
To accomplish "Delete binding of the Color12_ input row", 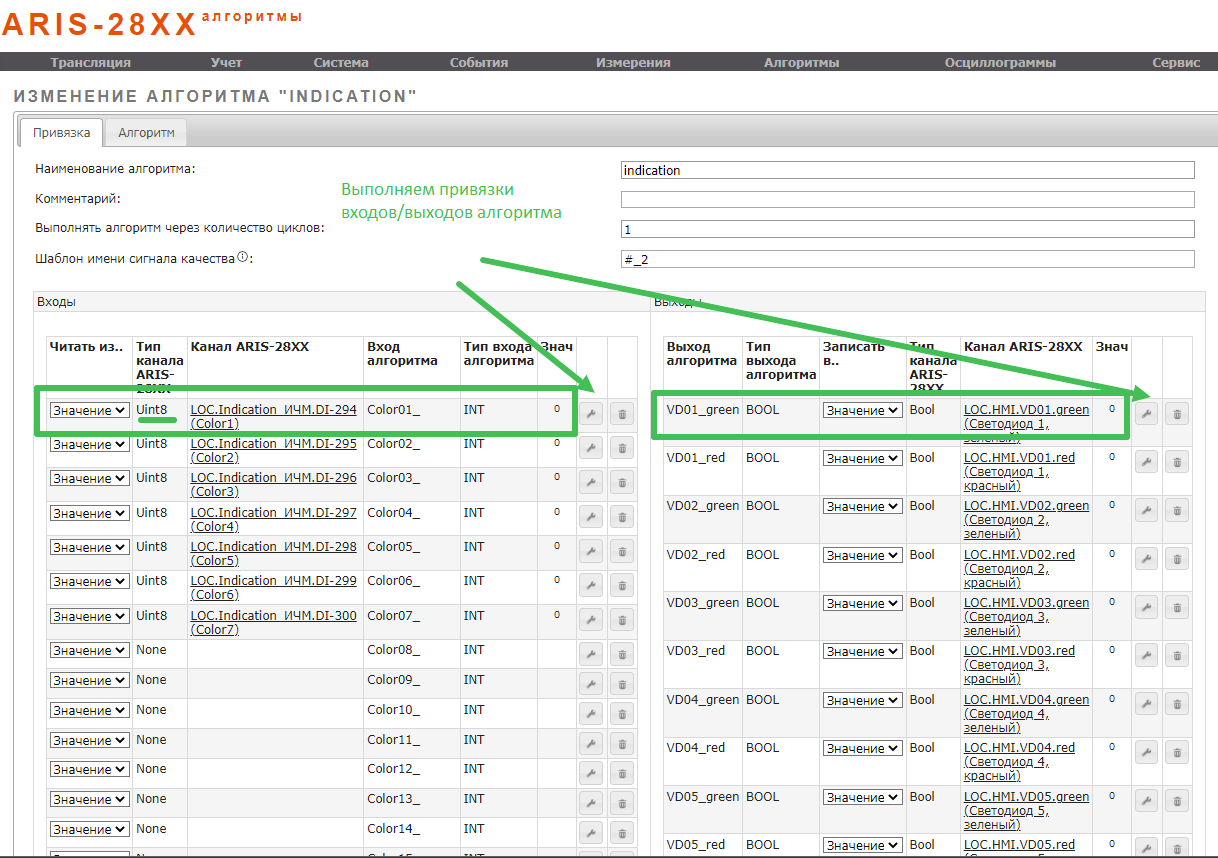I will [622, 773].
